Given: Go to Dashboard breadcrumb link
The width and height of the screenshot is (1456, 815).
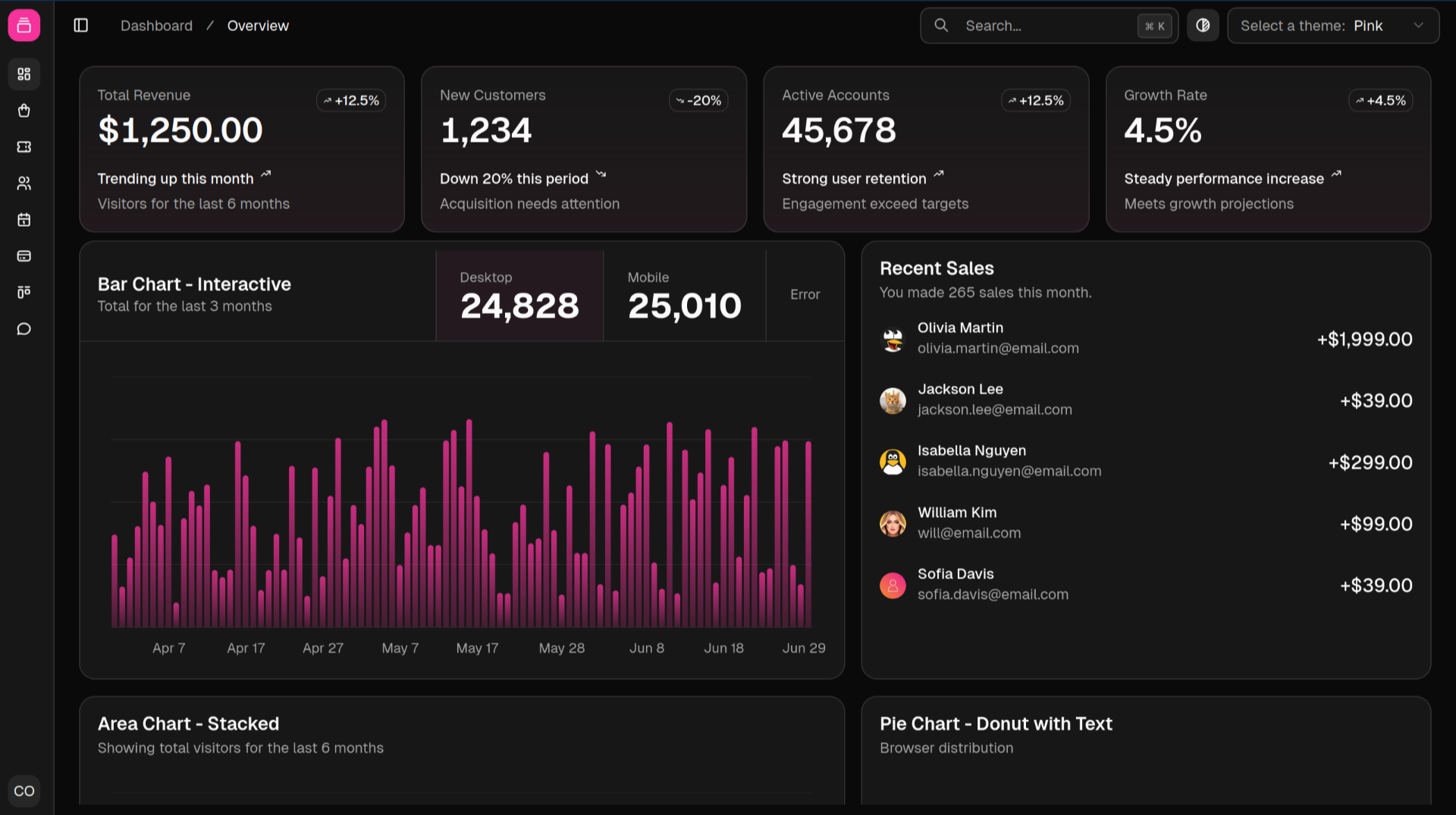Looking at the screenshot, I should (x=156, y=26).
